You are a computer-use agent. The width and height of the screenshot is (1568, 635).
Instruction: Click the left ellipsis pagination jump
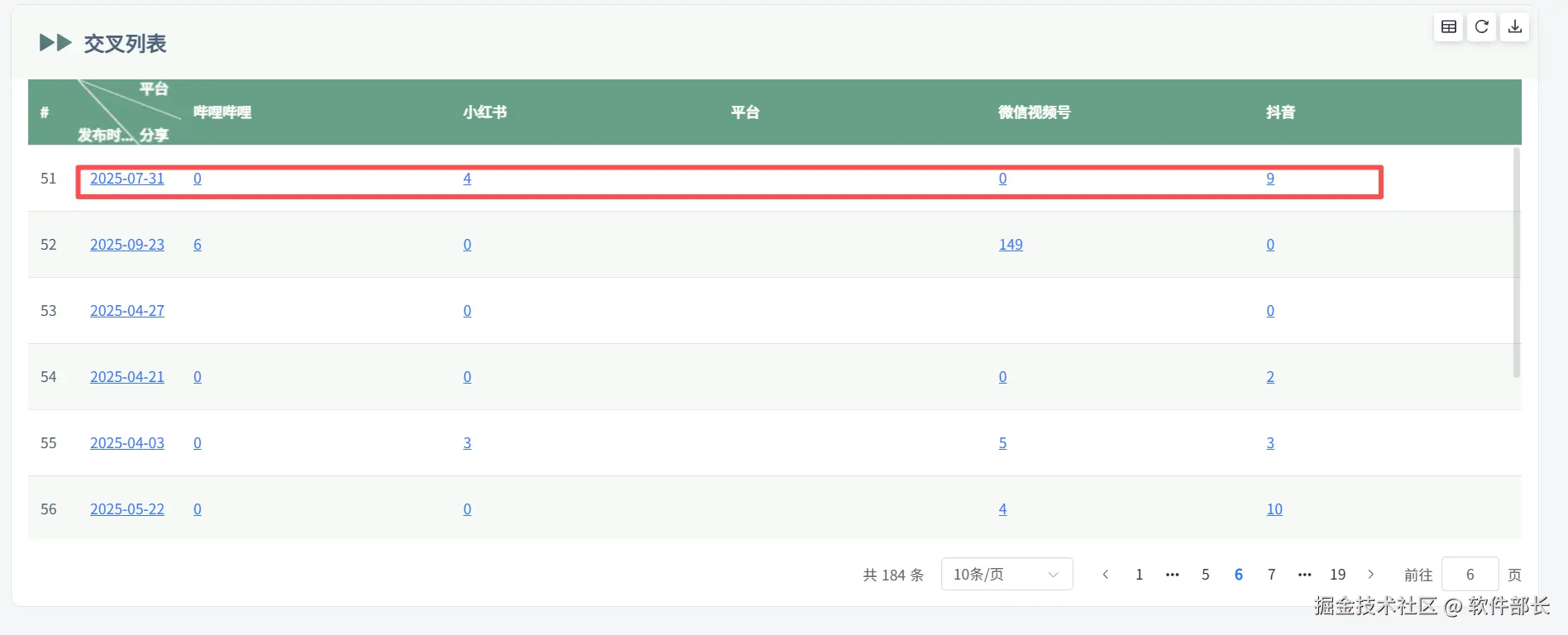(x=1173, y=574)
